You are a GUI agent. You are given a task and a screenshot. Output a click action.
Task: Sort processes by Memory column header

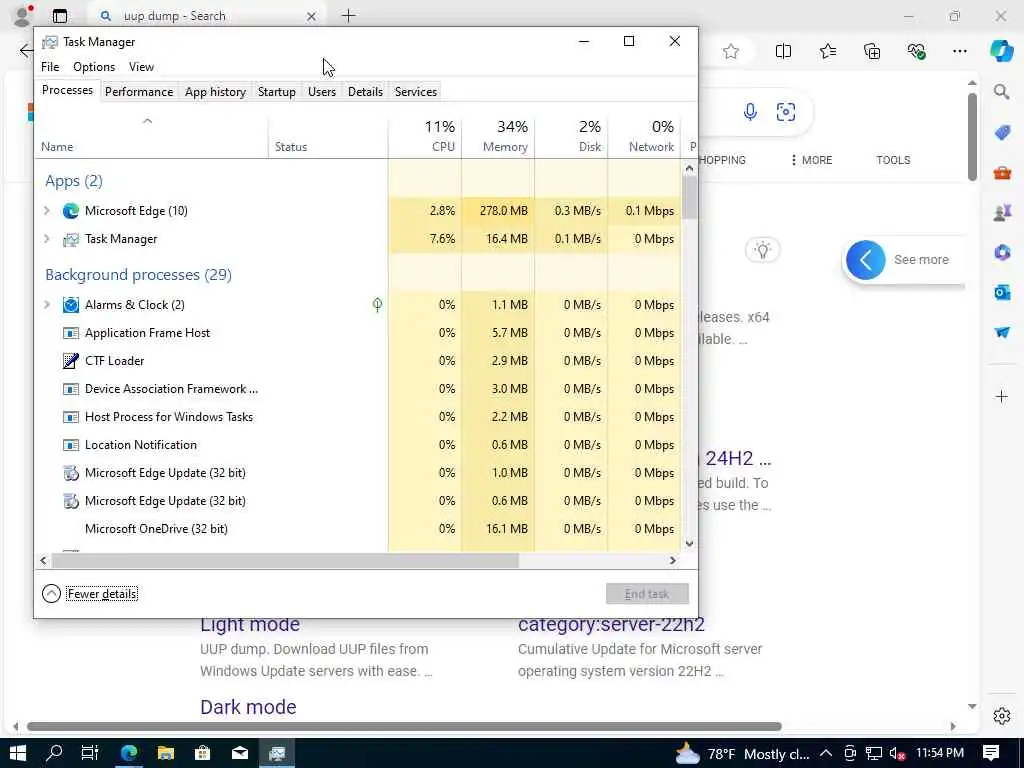pos(498,136)
